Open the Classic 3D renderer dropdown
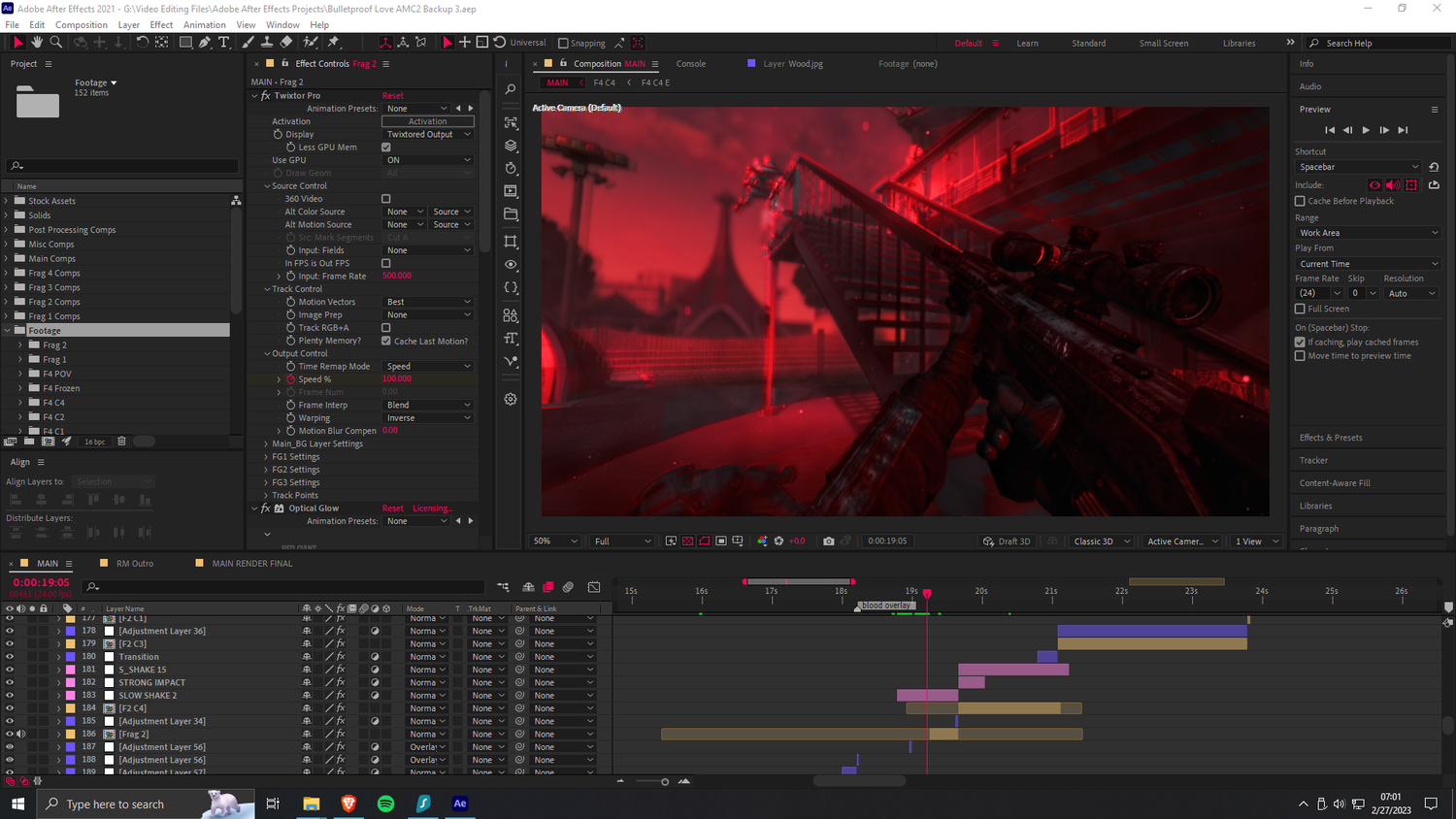Viewport: 1456px width, 819px height. click(1101, 541)
